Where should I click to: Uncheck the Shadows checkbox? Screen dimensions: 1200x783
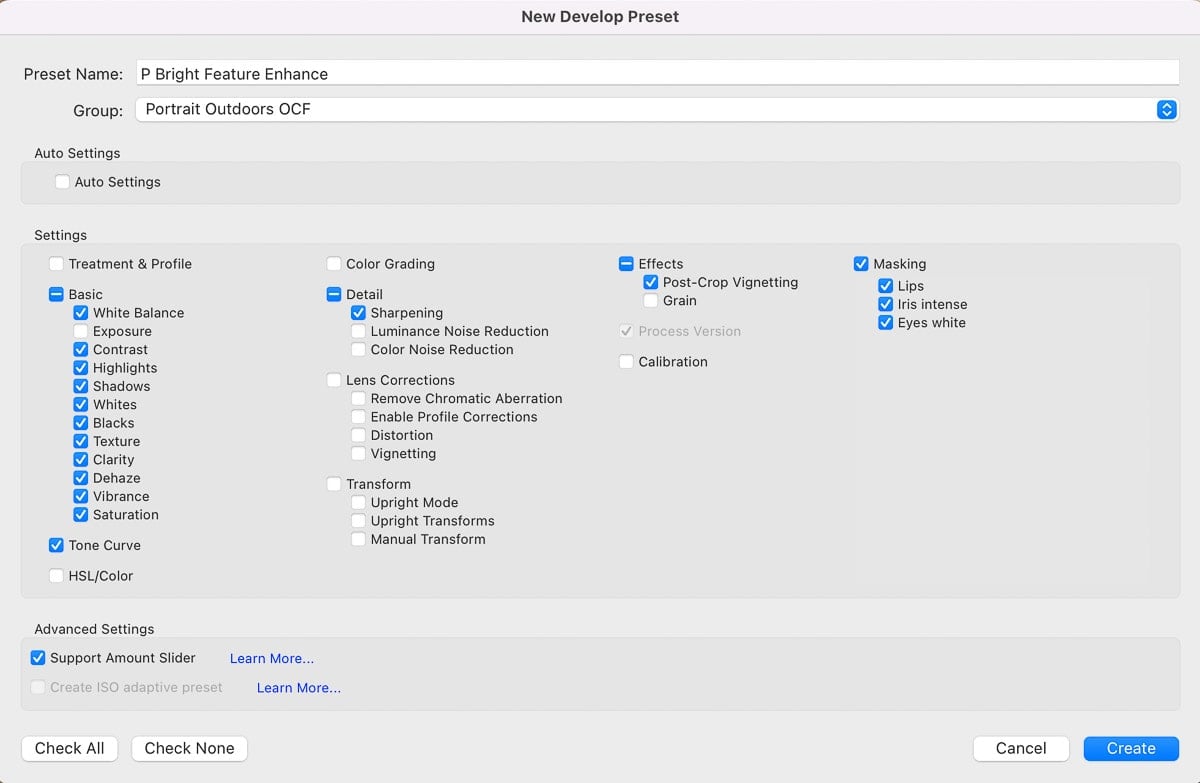[x=81, y=386]
